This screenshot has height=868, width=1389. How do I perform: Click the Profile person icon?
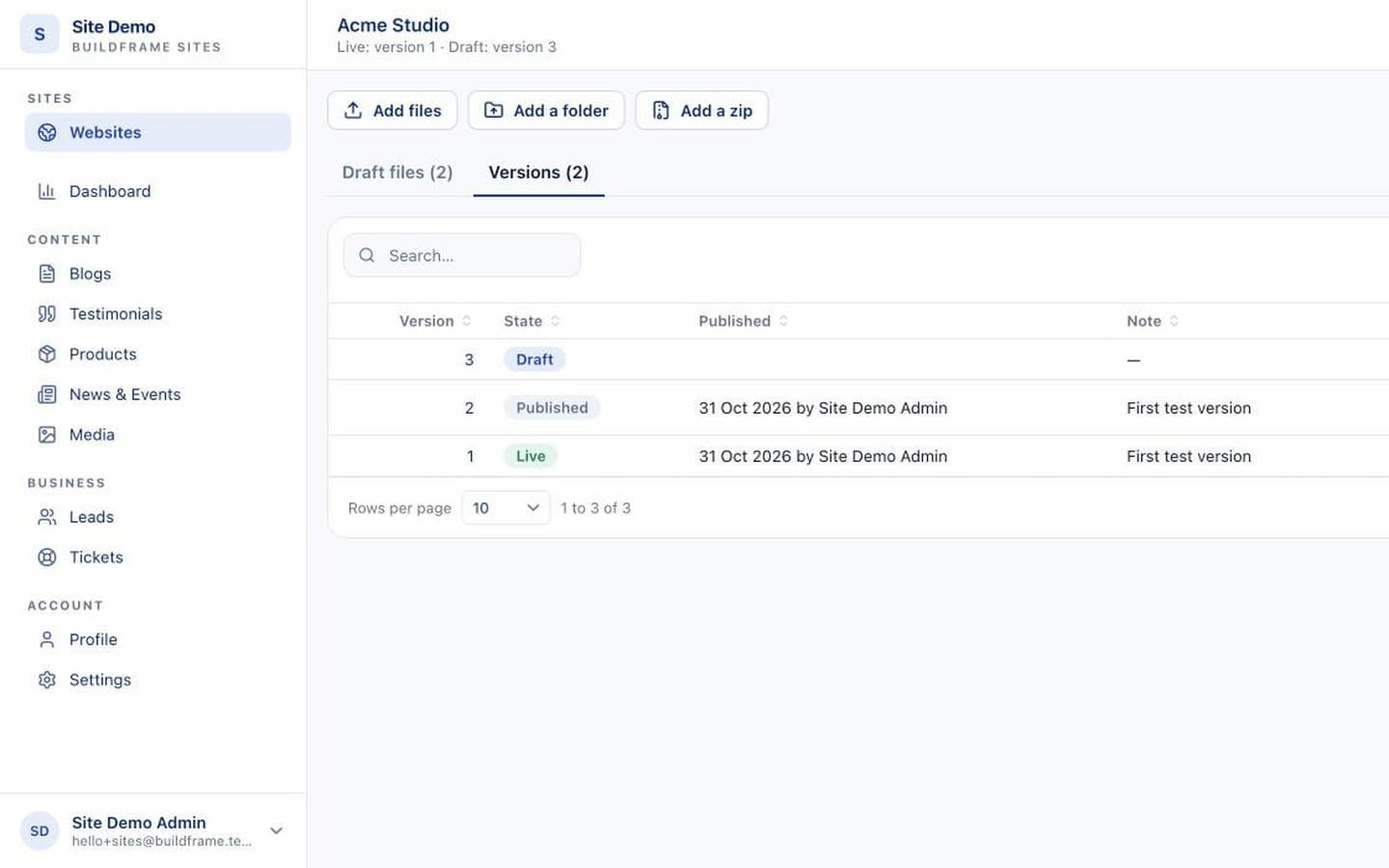click(x=46, y=639)
